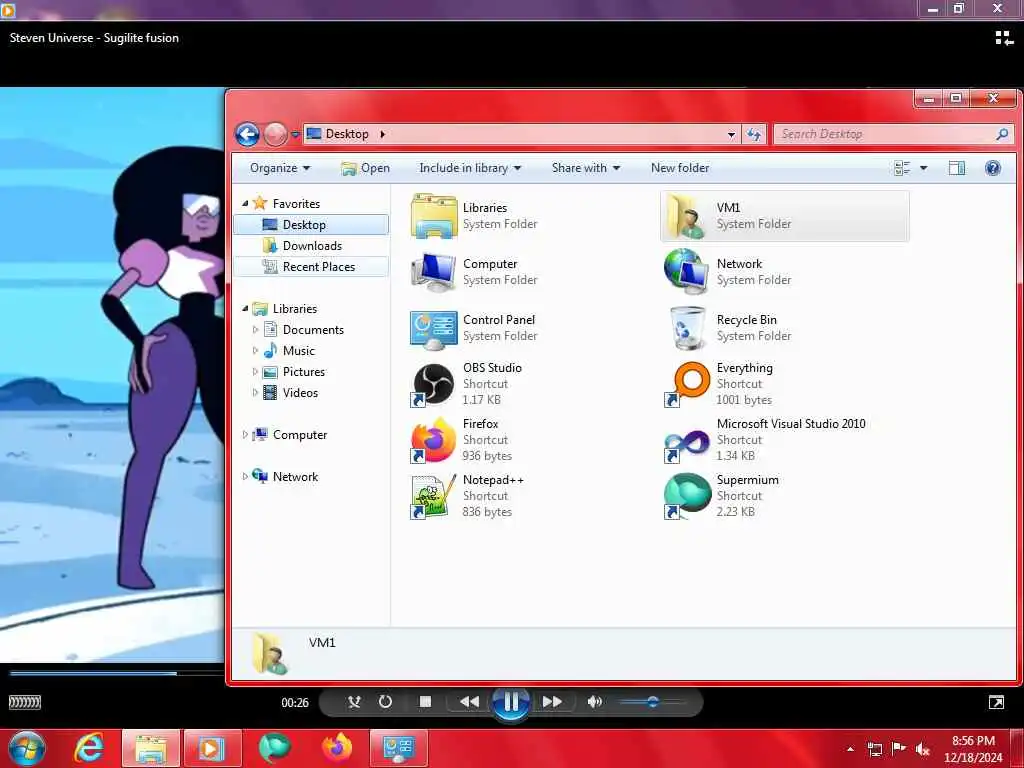Viewport: 1024px width, 768px height.
Task: Select the Everything shortcut icon
Action: tap(687, 384)
